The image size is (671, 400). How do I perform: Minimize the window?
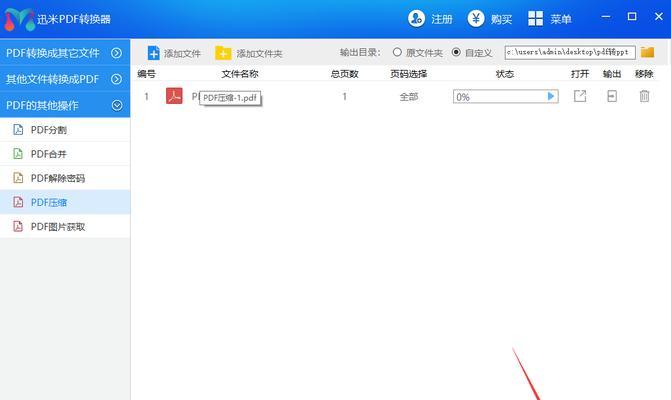[606, 17]
